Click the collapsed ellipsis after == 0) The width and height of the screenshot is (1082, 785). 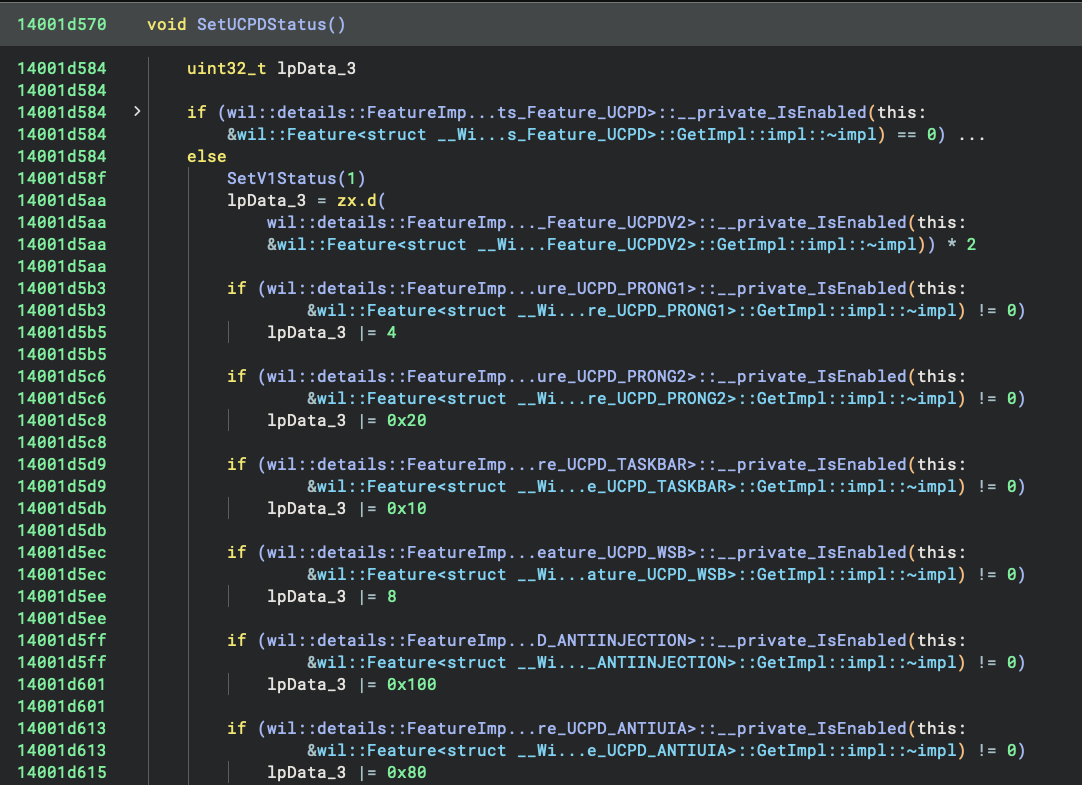tap(972, 136)
